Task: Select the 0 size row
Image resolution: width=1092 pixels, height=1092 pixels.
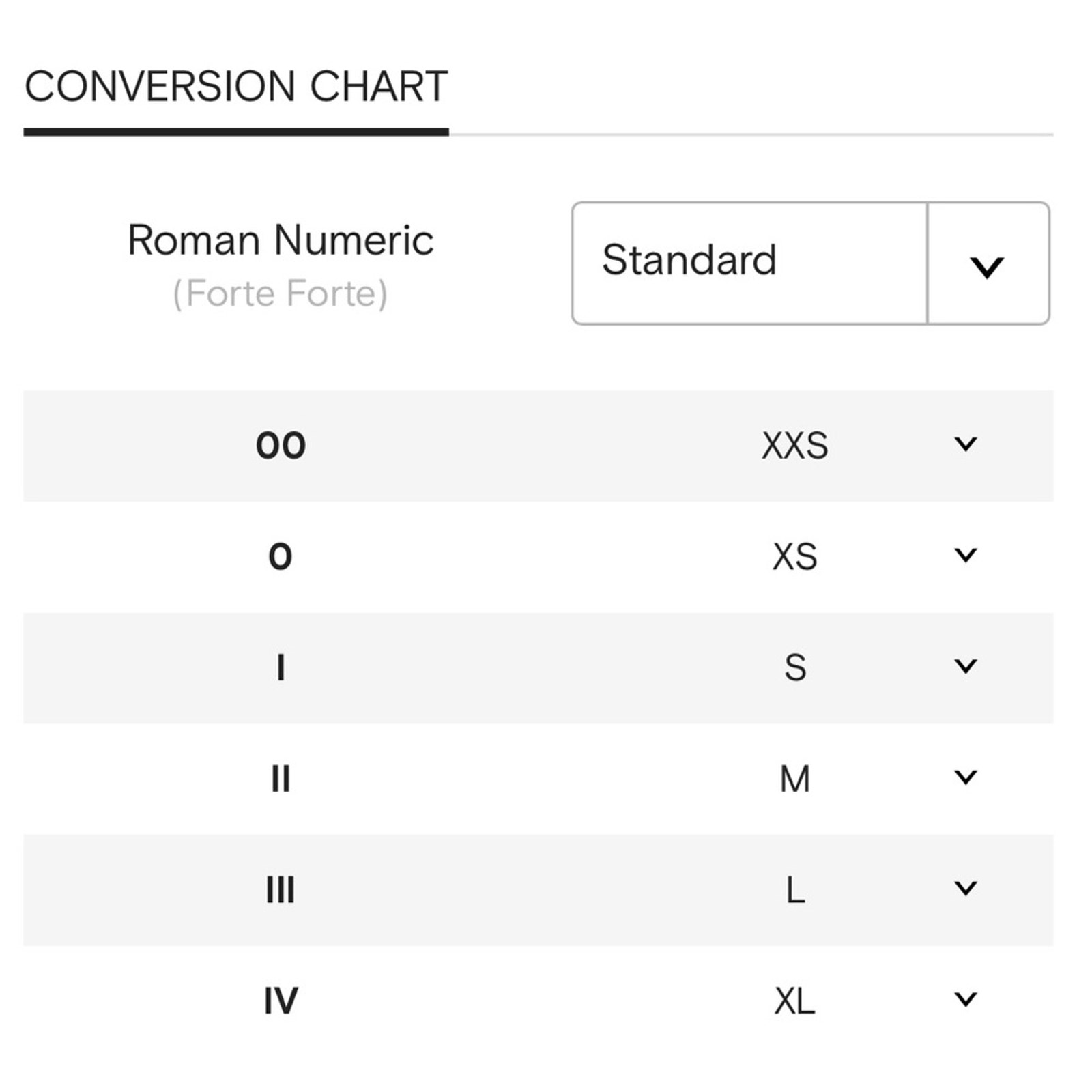Action: coord(538,557)
